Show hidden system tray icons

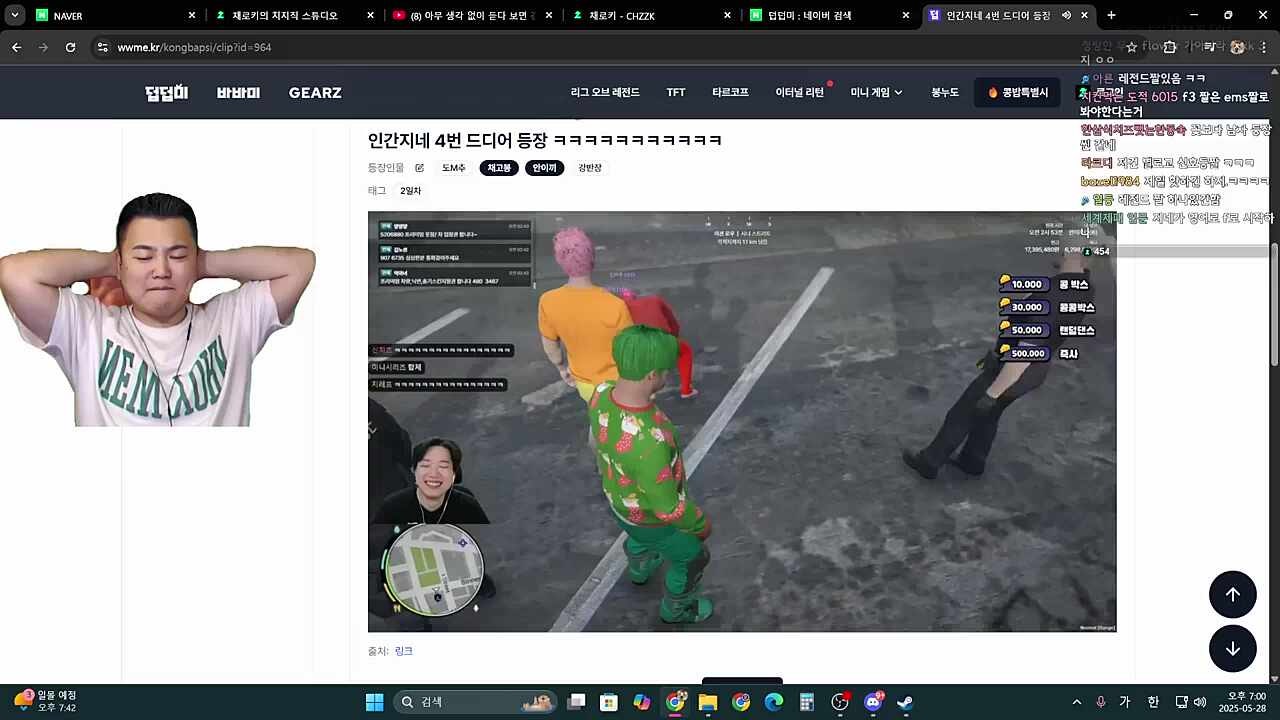click(x=1076, y=702)
